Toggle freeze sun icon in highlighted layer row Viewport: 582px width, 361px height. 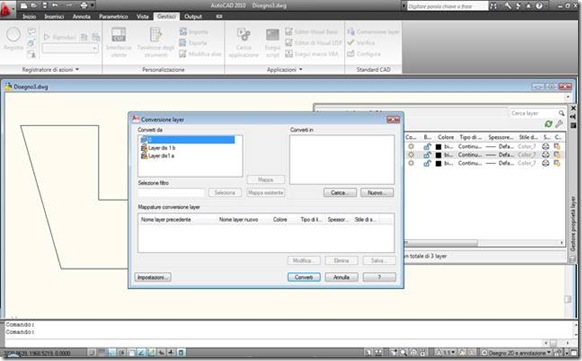point(411,155)
